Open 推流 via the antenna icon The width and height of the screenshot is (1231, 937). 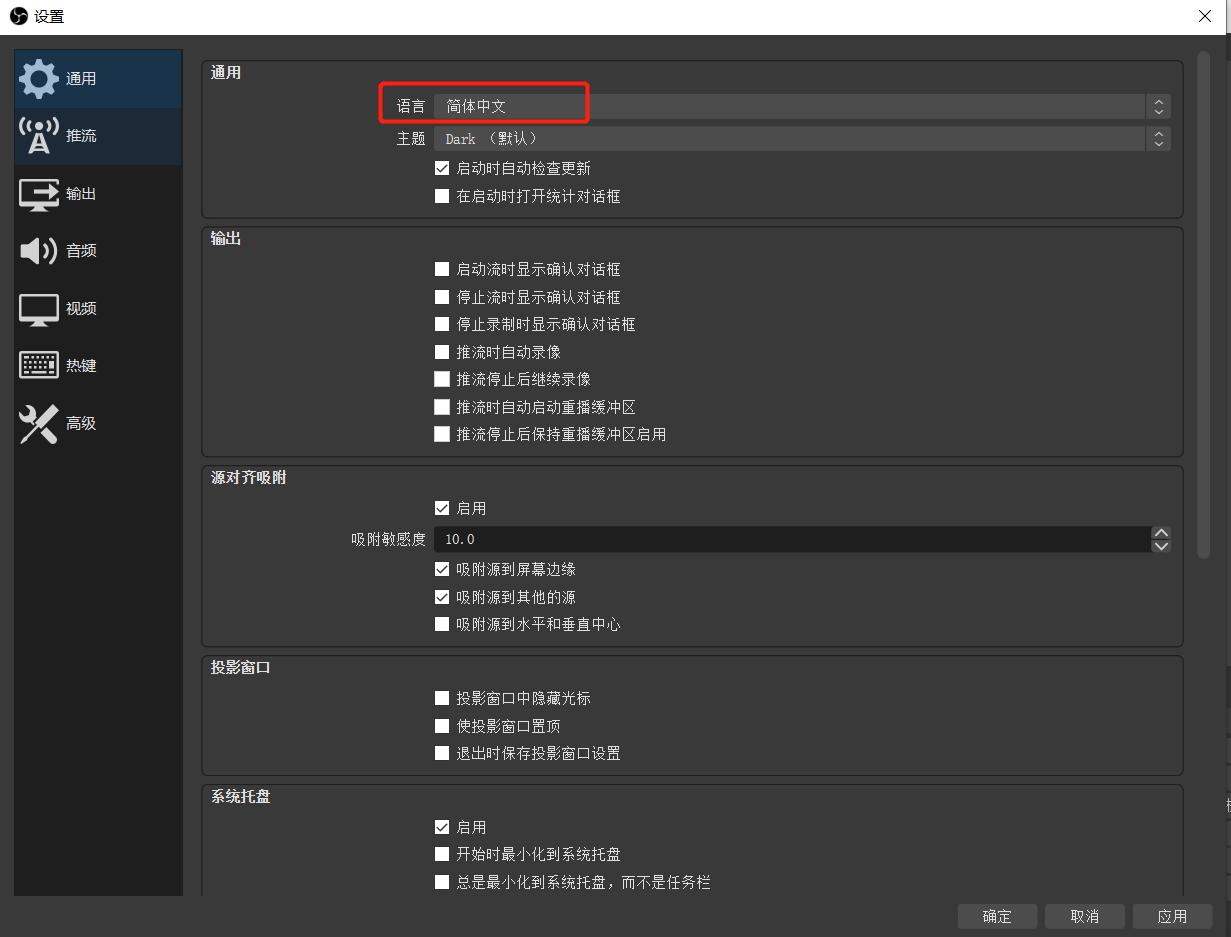pyautogui.click(x=38, y=136)
